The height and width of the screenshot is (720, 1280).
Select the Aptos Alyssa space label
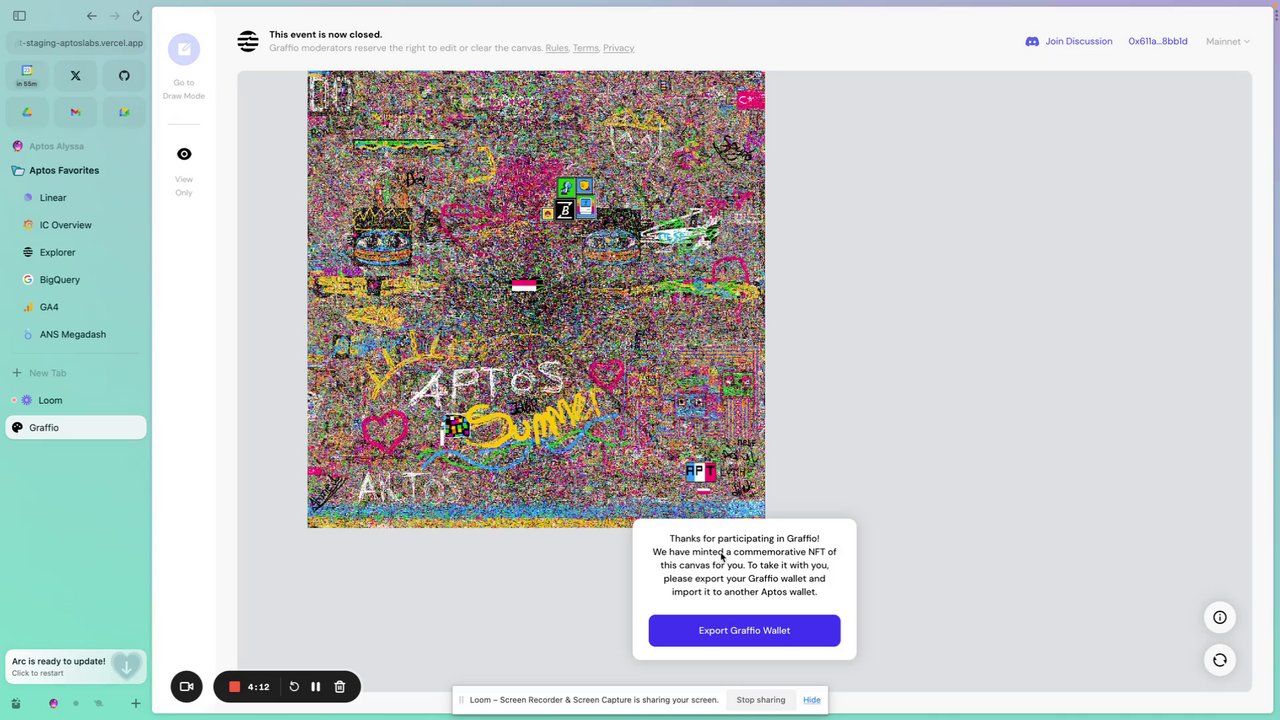point(56,146)
